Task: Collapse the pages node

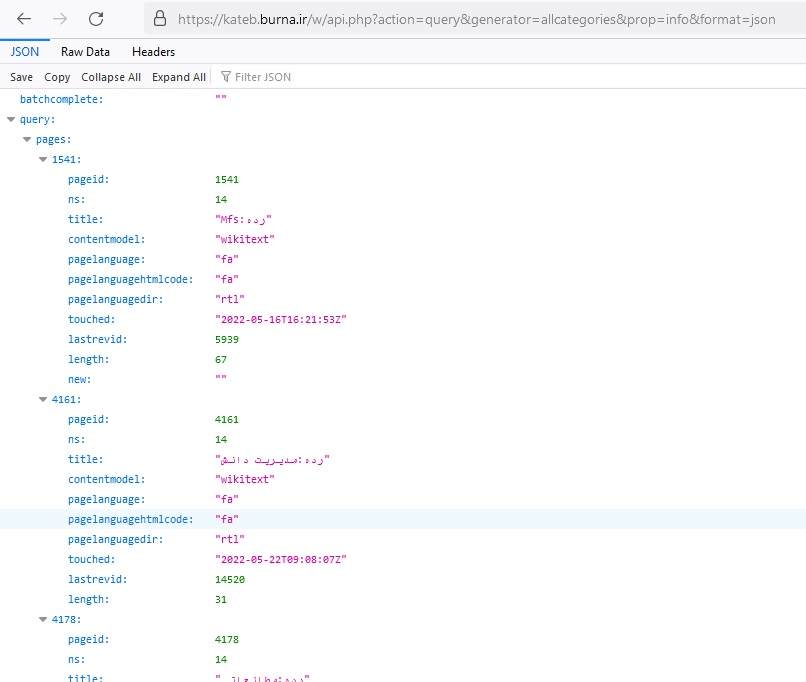Action: (x=27, y=140)
